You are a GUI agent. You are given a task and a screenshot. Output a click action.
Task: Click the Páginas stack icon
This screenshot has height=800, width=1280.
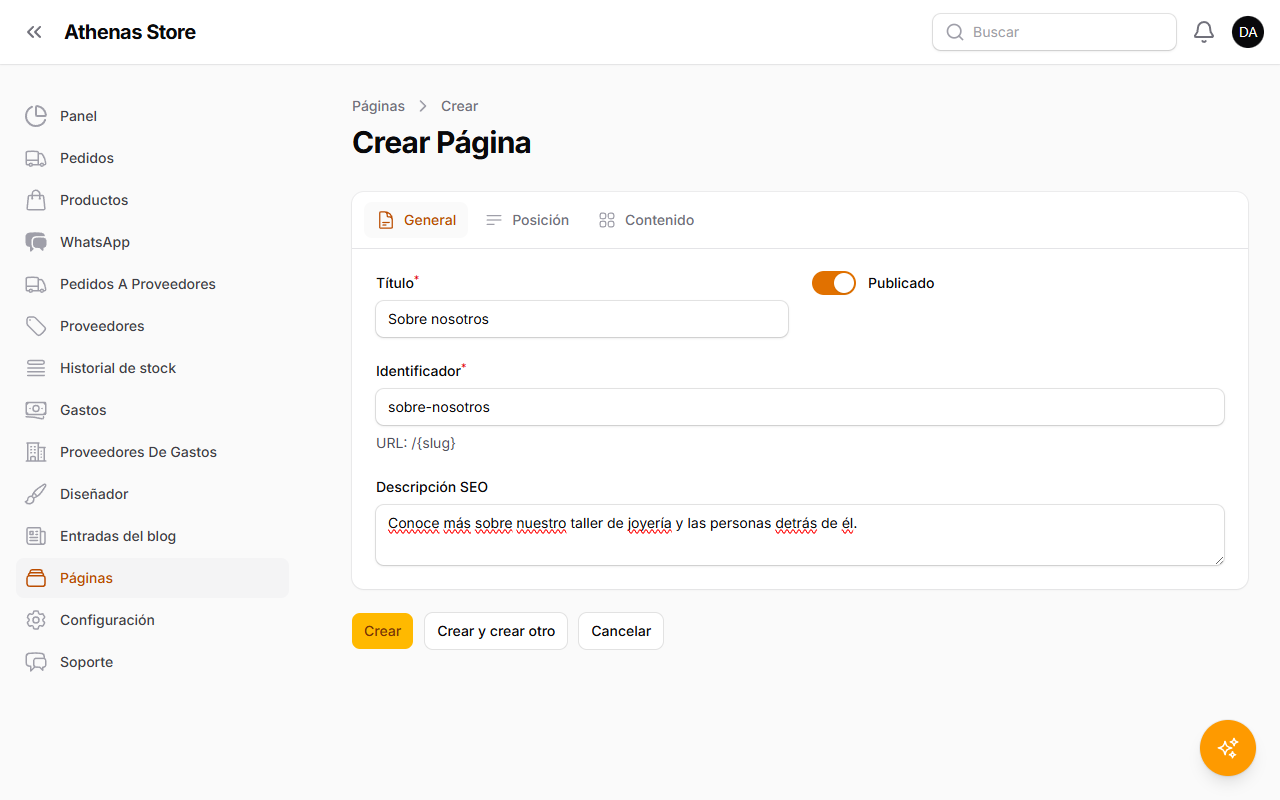[x=36, y=578]
